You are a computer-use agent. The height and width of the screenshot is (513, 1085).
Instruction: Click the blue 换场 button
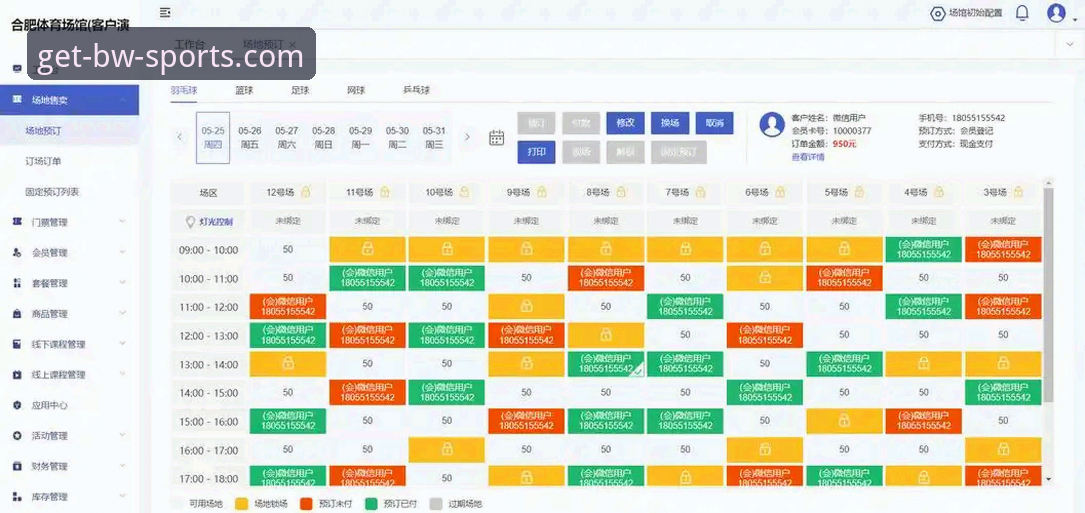(x=669, y=123)
